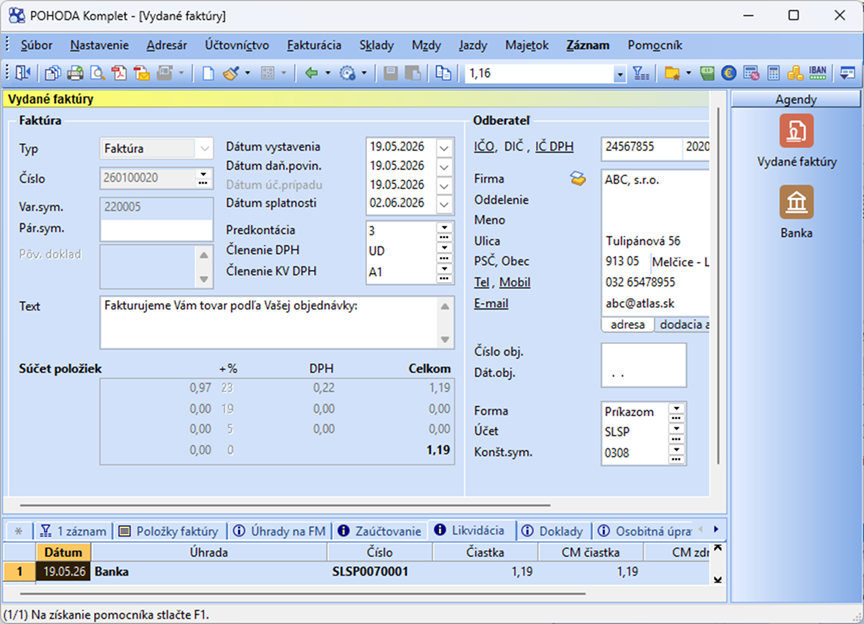864x624 pixels.
Task: Open the Dátum vystavenia calendar dropdown
Action: 444,148
